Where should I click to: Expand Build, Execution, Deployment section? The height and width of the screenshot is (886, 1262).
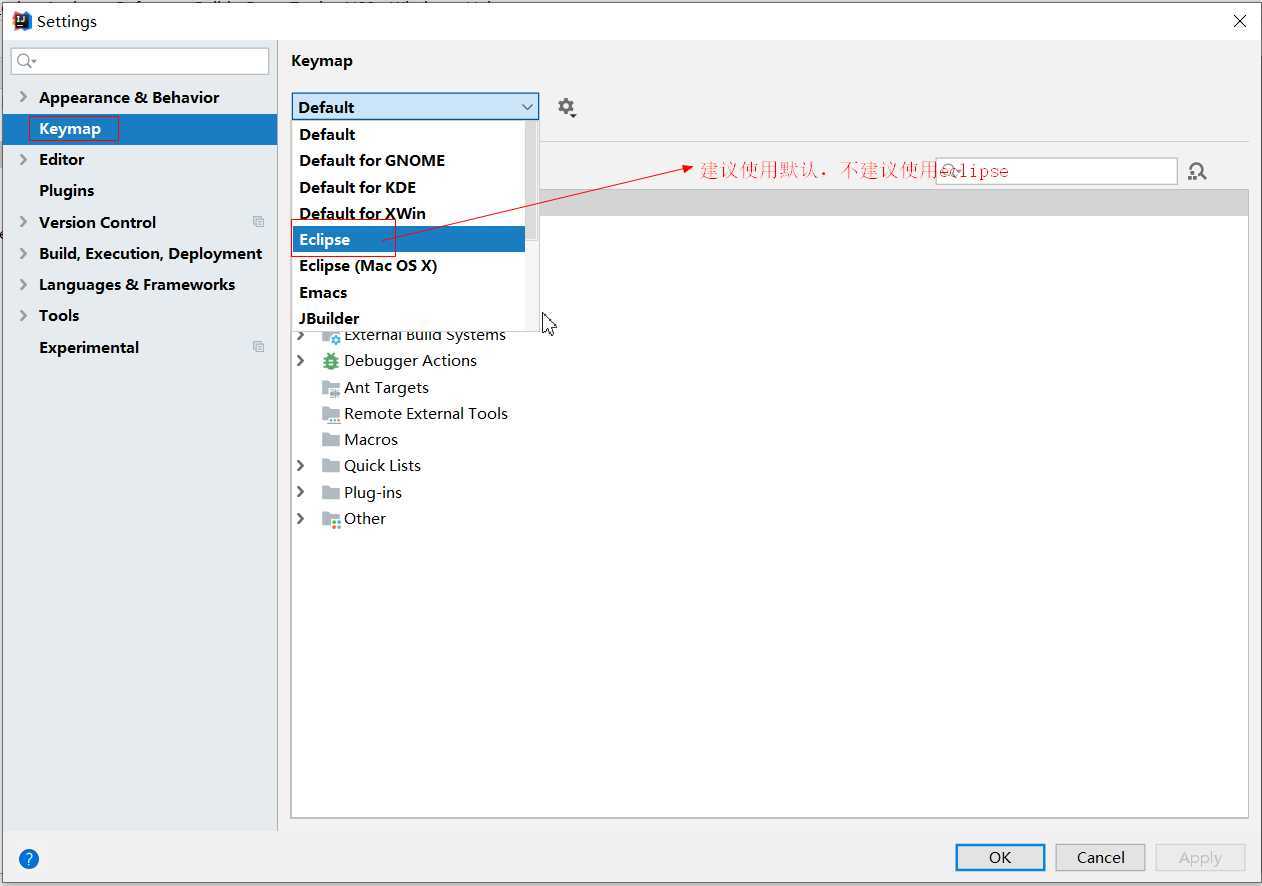click(x=23, y=253)
